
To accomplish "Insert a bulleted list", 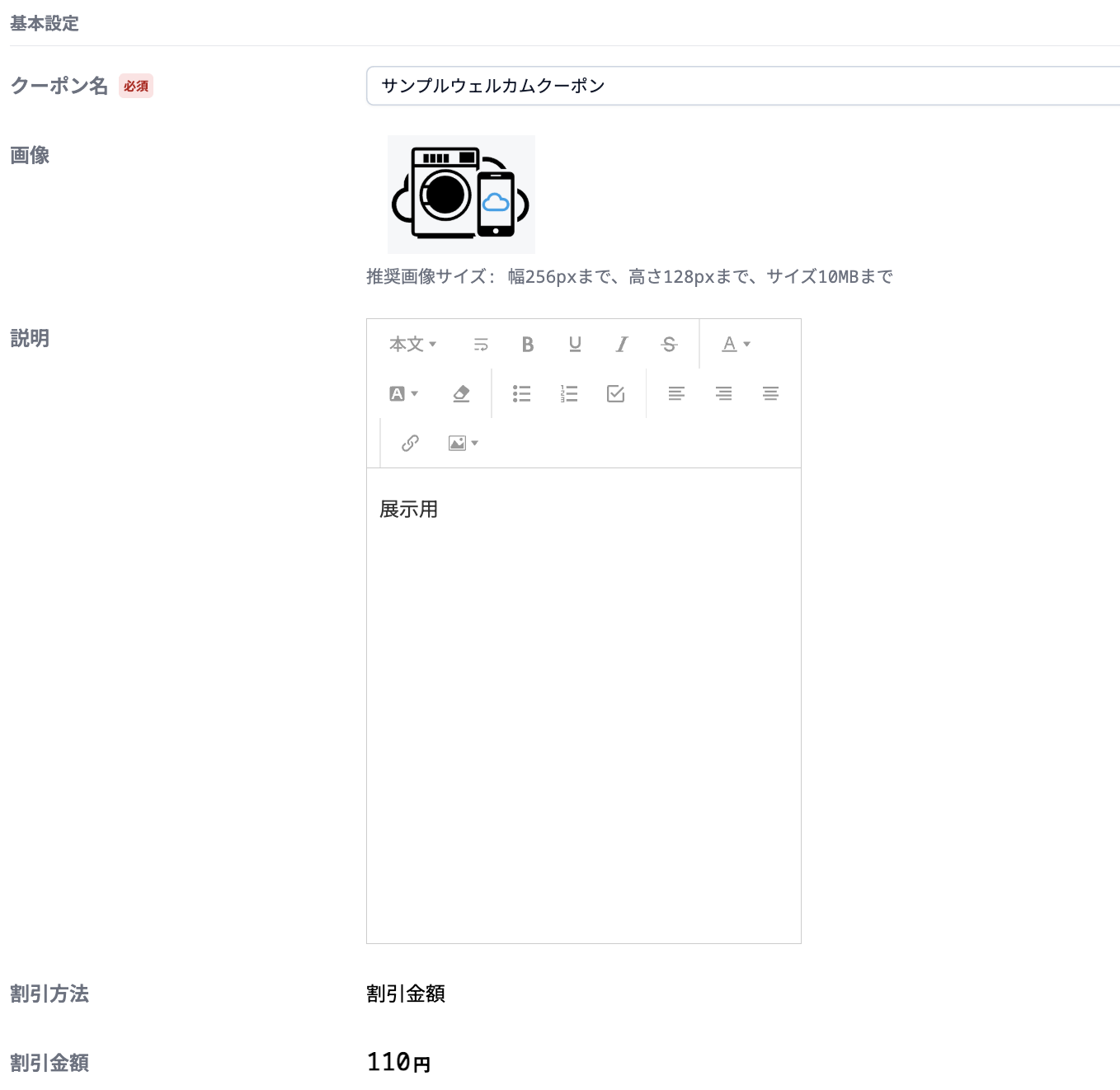I will pos(521,394).
